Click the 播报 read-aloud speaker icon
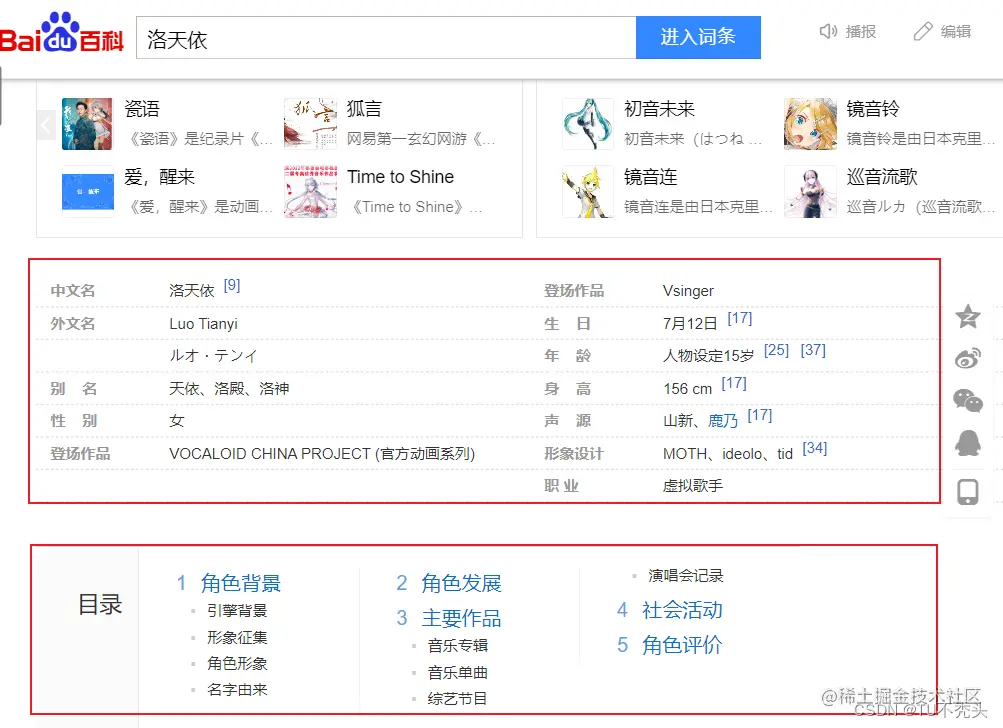1003x728 pixels. click(828, 31)
